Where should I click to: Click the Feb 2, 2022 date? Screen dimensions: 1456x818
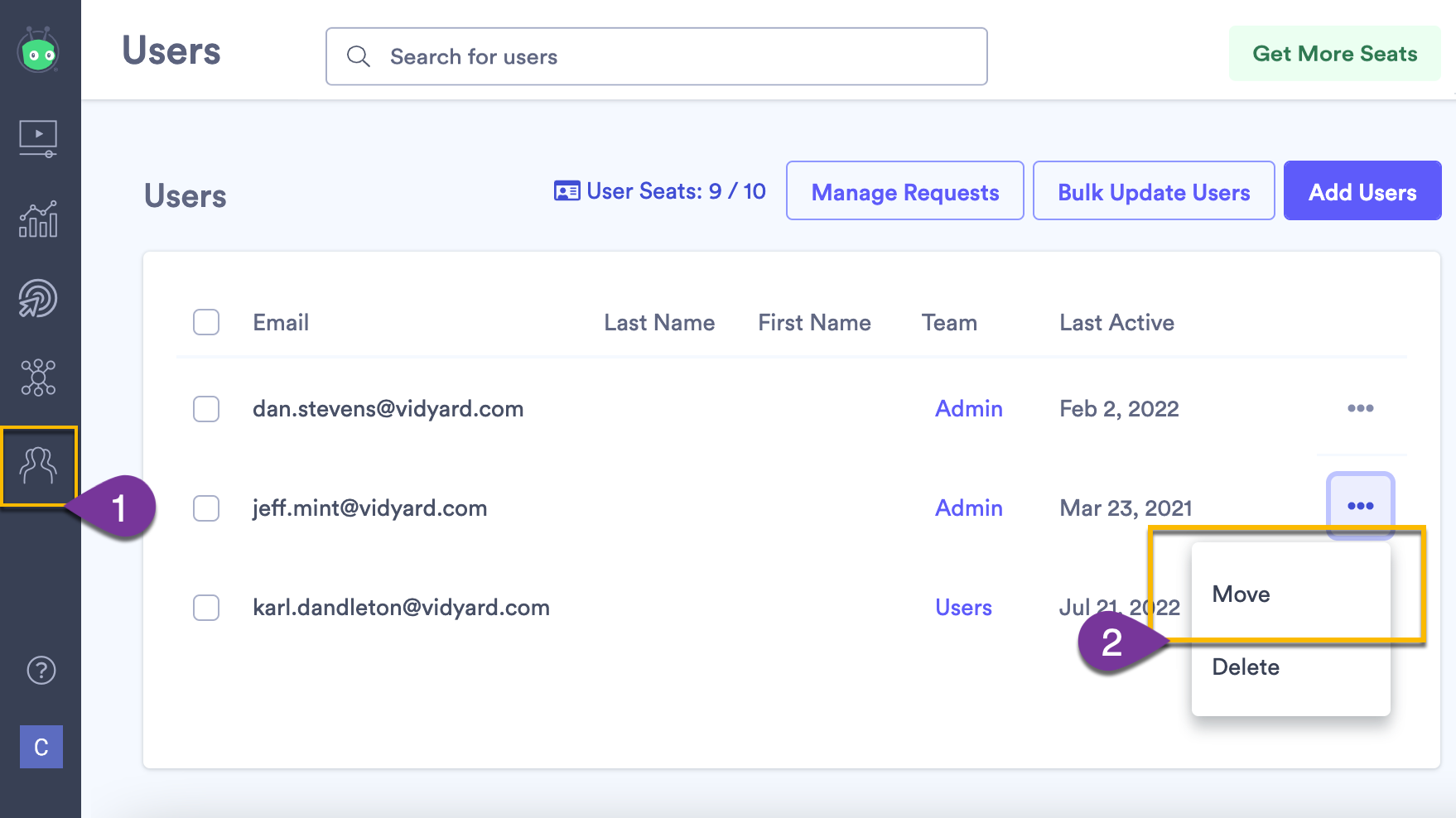[1119, 409]
